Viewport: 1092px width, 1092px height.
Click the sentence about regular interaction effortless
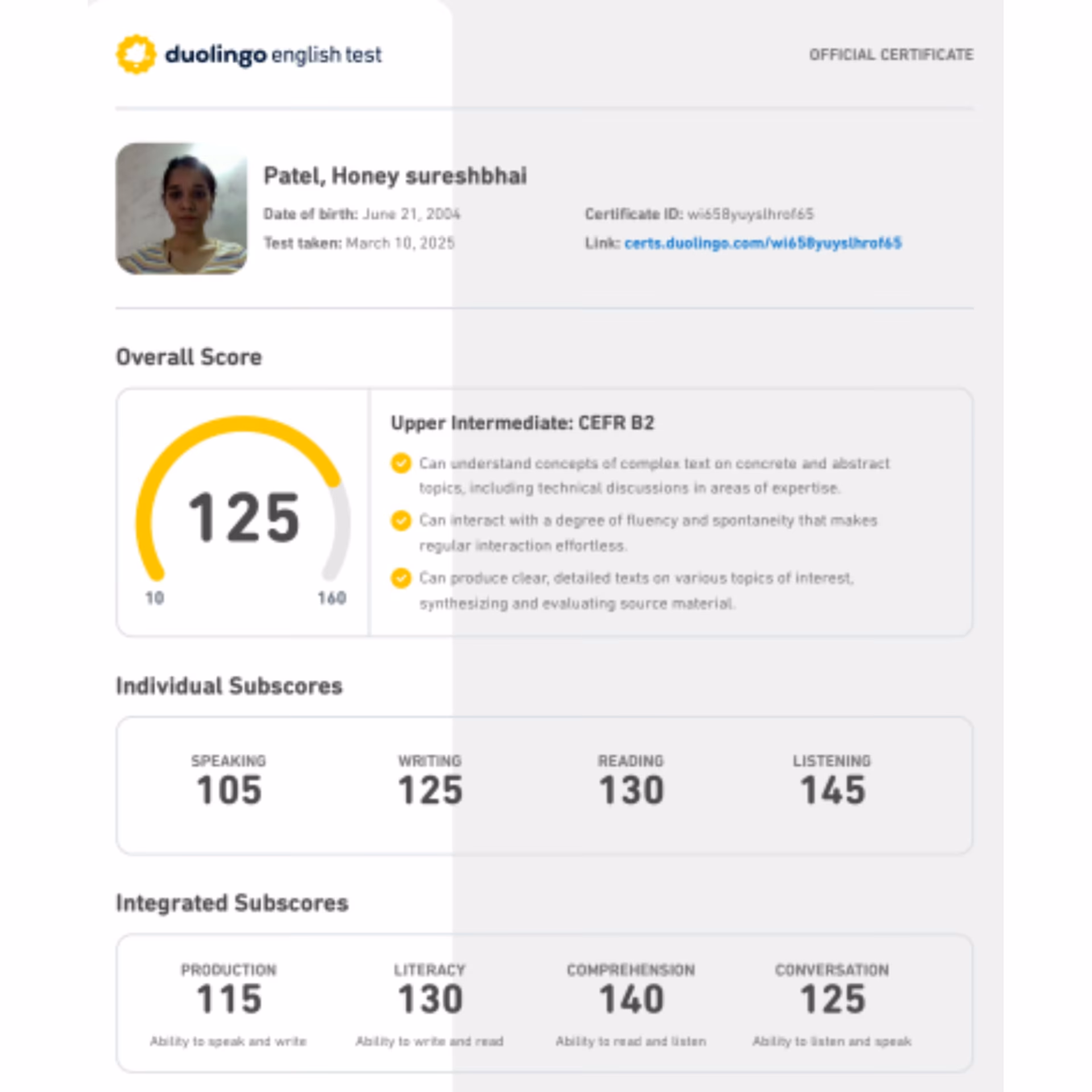pos(648,533)
